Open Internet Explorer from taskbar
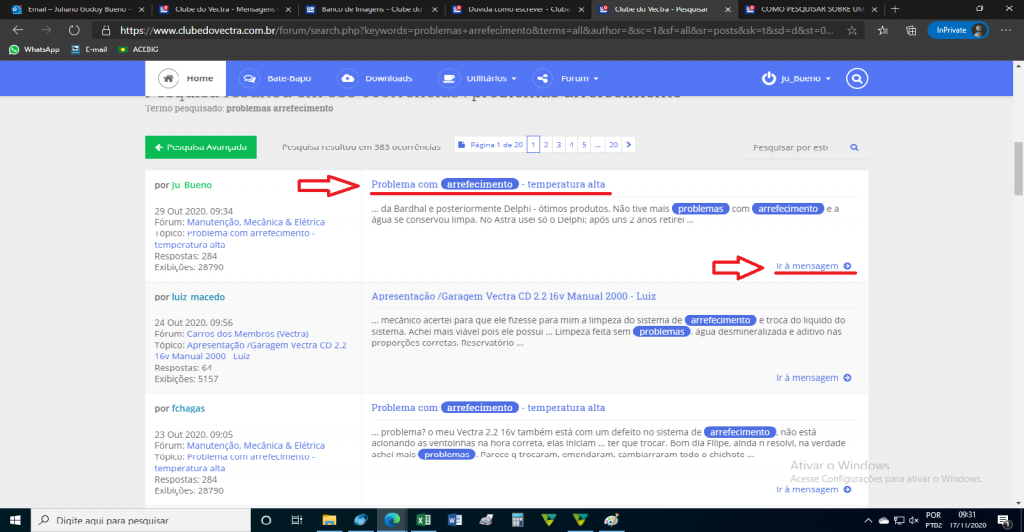The width and height of the screenshot is (1024, 532). (x=360, y=520)
